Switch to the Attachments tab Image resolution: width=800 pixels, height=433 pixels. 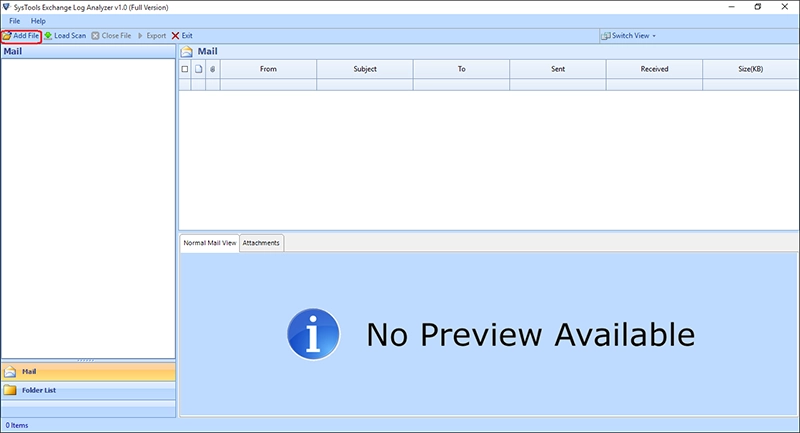261,243
